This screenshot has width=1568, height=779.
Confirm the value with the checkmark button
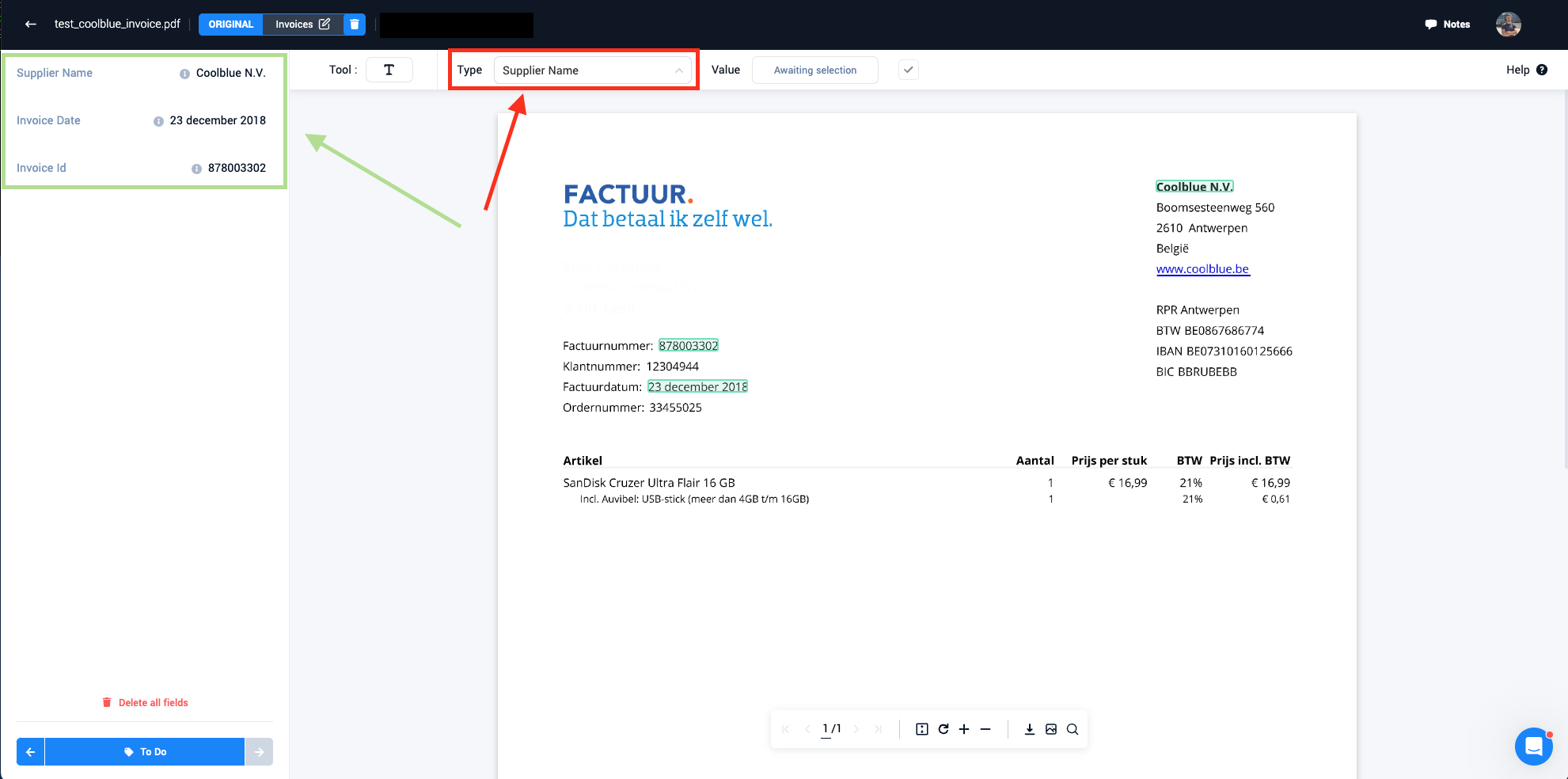(x=909, y=70)
